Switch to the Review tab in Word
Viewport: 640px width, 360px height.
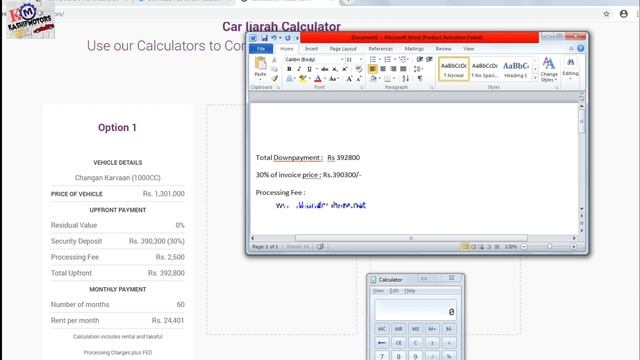coord(443,49)
